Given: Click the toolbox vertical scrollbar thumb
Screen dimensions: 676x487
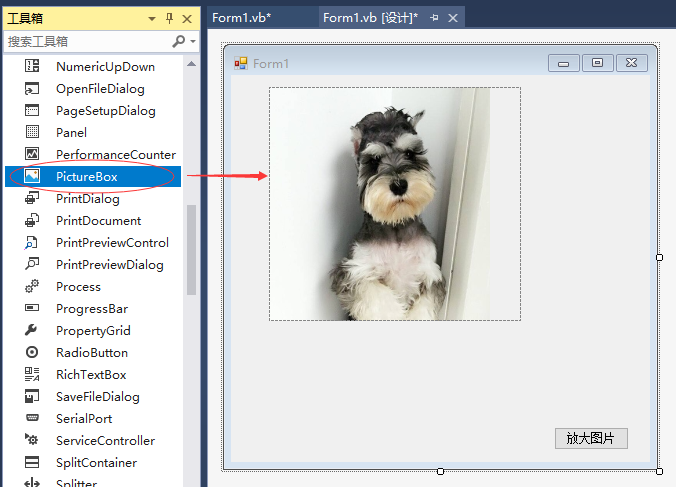Looking at the screenshot, I should [191, 250].
